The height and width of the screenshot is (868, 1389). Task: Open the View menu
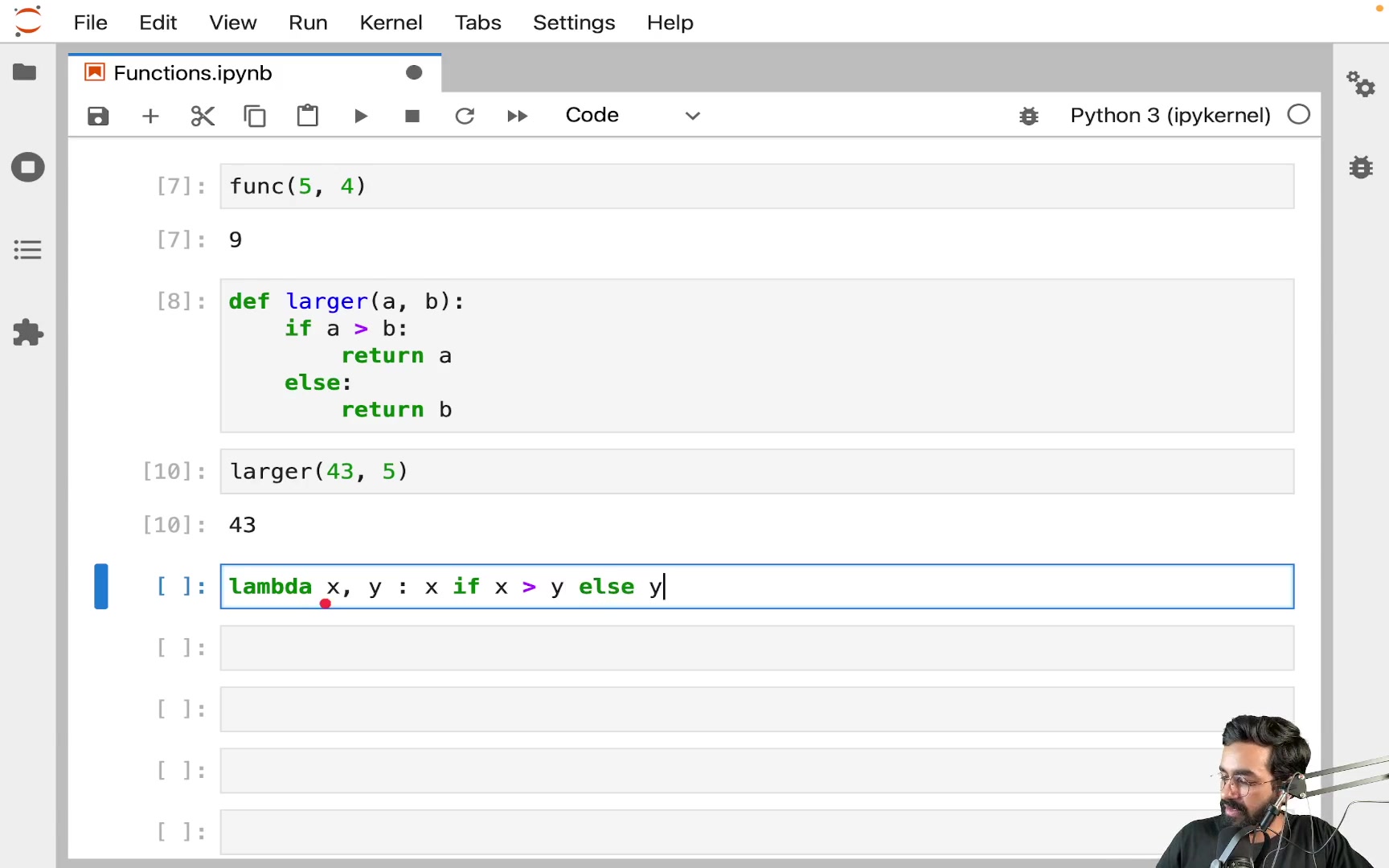pyautogui.click(x=233, y=23)
